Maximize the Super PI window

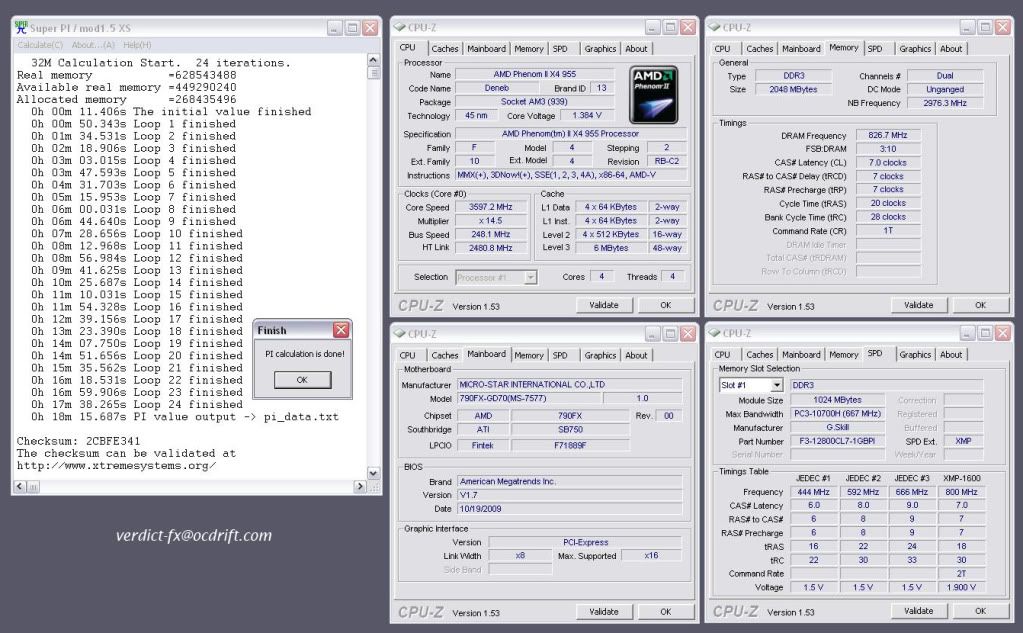click(352, 29)
